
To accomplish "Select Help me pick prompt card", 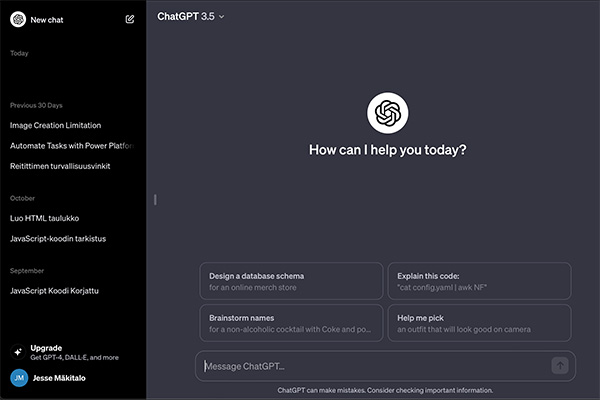I will pos(479,322).
